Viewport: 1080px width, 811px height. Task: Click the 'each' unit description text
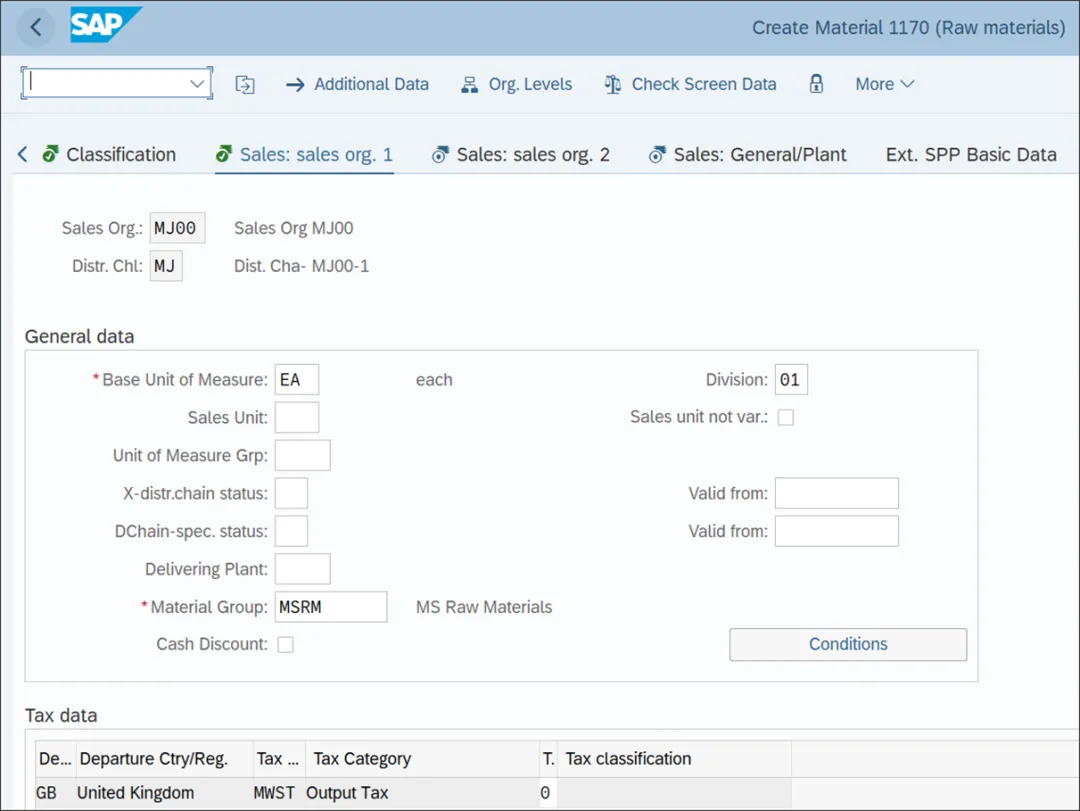434,380
